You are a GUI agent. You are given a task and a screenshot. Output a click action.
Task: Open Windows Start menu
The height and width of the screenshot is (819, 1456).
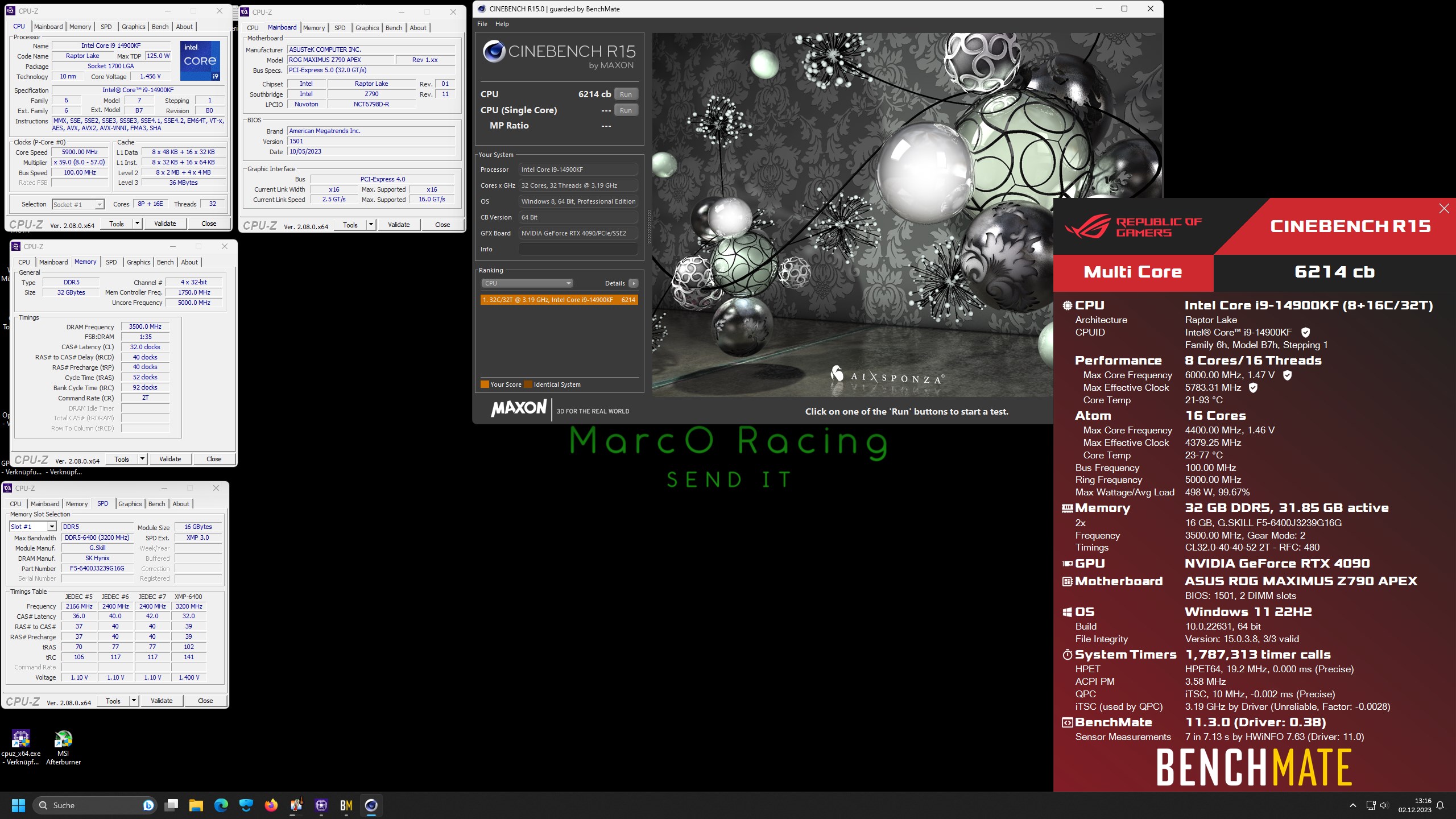[x=18, y=805]
